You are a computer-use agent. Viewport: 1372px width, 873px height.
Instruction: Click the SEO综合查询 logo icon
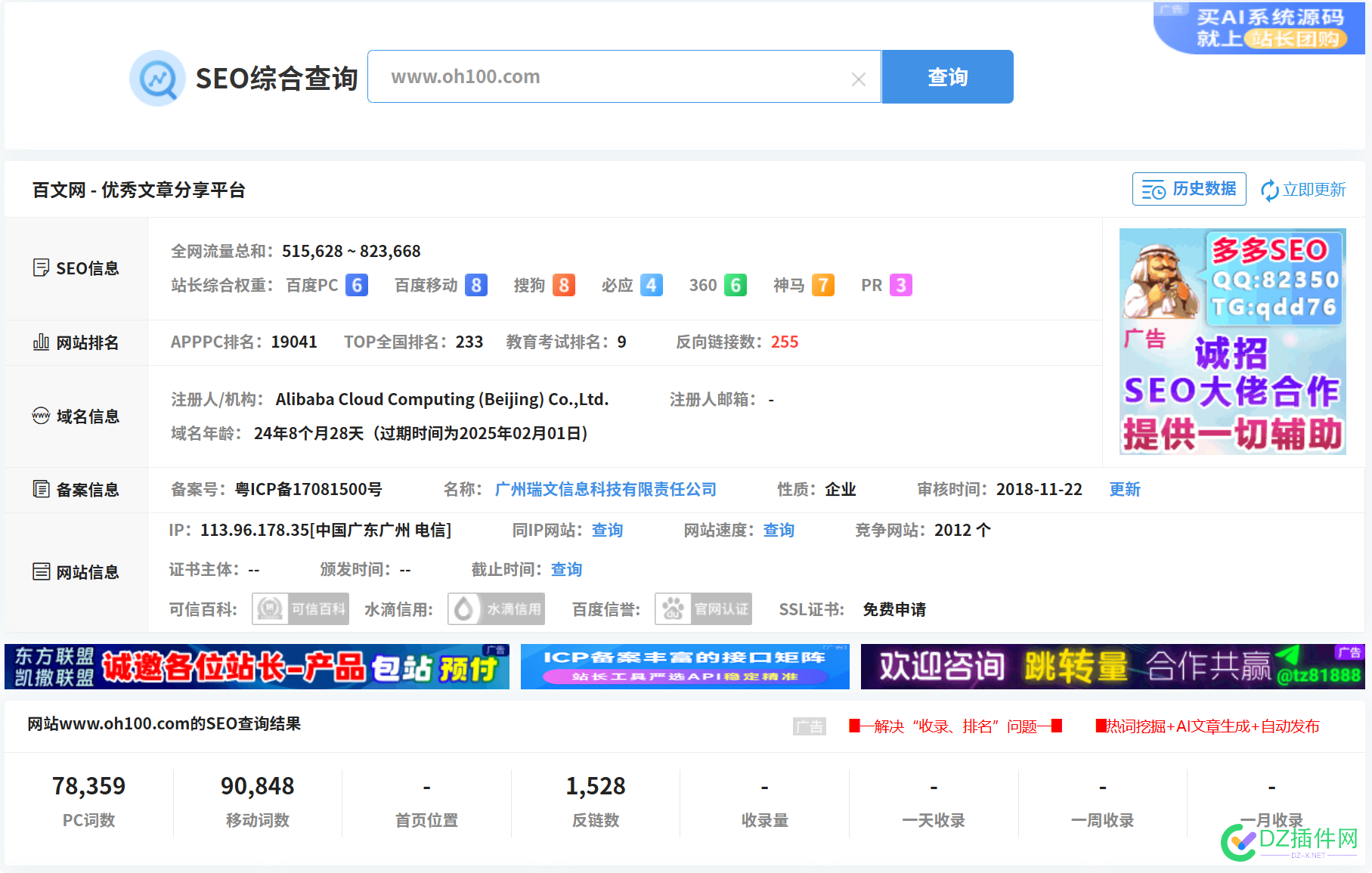pos(157,78)
